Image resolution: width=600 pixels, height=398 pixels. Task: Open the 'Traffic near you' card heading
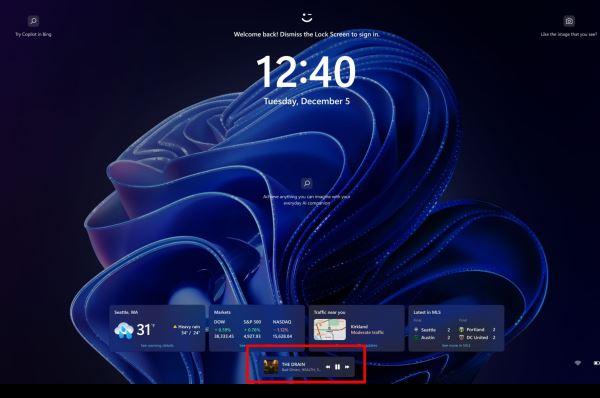pos(329,312)
